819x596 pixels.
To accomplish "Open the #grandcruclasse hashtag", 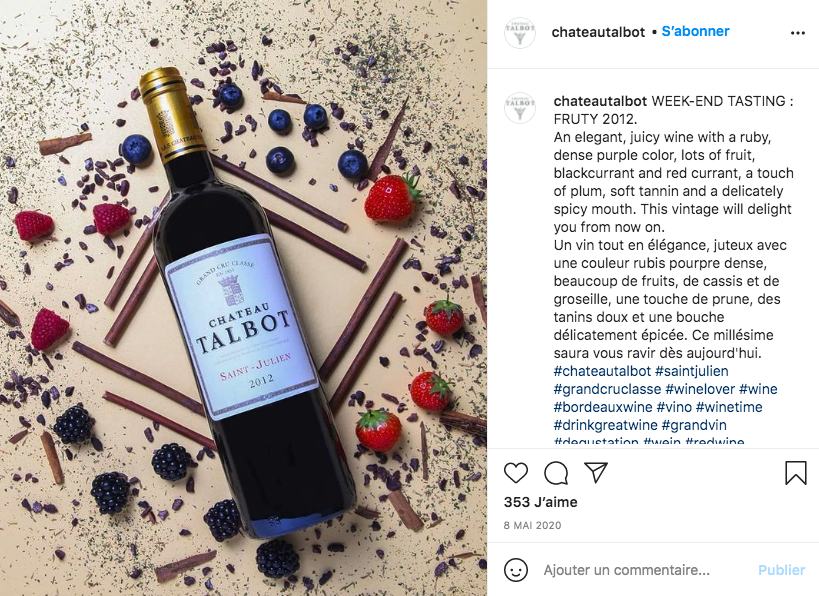I will pyautogui.click(x=607, y=389).
